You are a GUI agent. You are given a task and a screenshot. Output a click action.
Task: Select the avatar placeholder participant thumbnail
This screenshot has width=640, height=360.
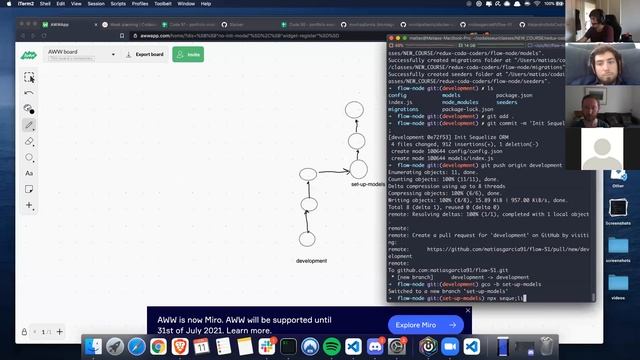[x=602, y=149]
